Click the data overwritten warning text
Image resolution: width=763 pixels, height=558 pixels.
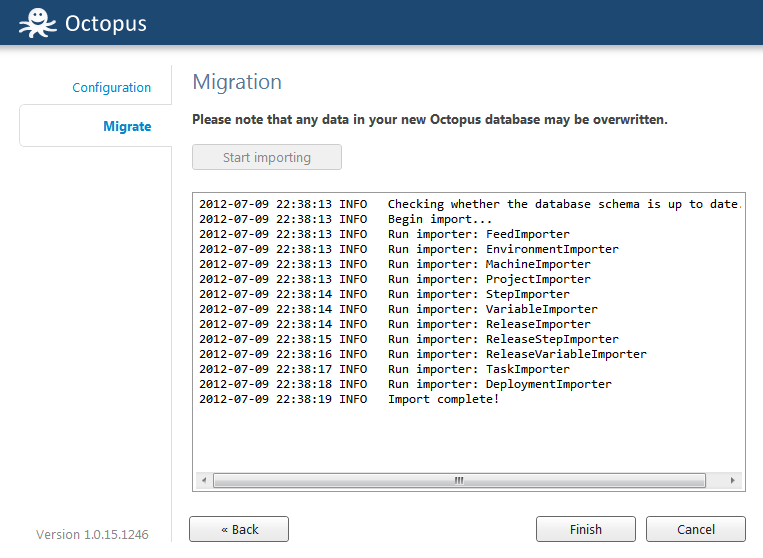tap(430, 120)
